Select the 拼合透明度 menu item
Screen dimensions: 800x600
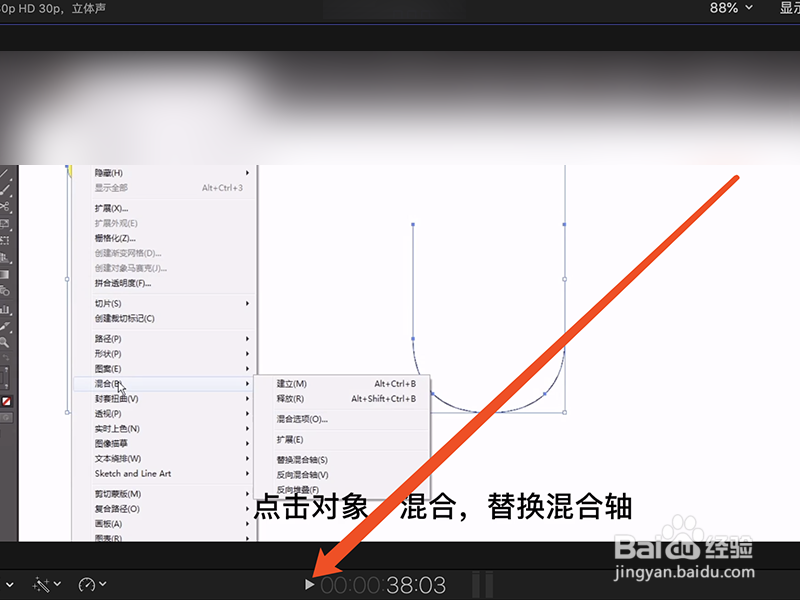pyautogui.click(x=122, y=281)
